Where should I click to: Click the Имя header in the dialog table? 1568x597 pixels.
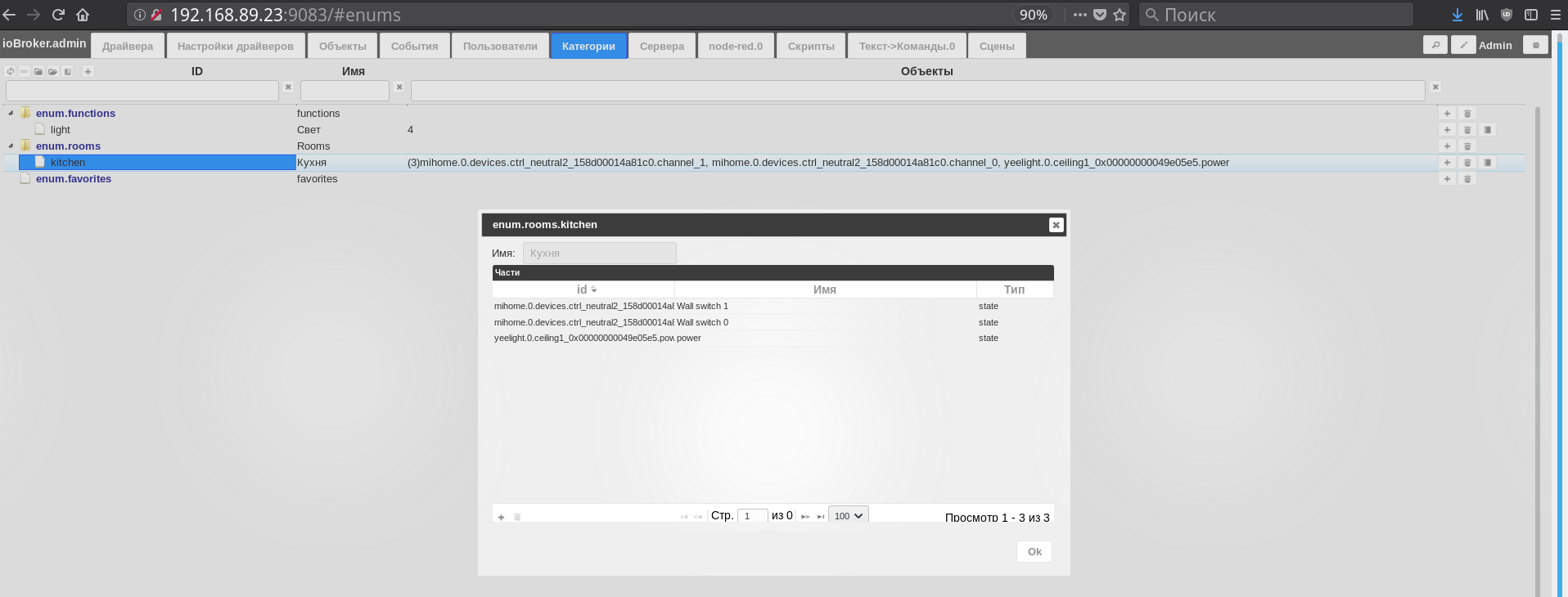pos(825,290)
